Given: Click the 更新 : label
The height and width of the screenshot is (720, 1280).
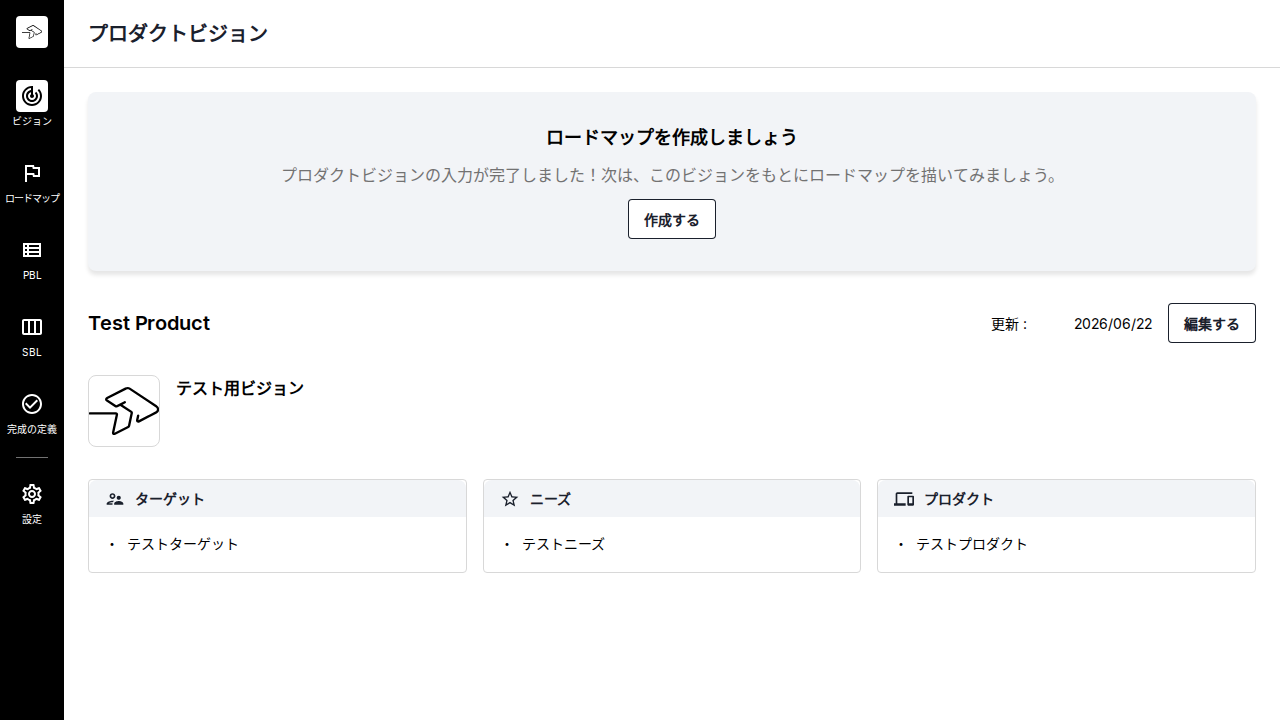Looking at the screenshot, I should [x=1009, y=324].
